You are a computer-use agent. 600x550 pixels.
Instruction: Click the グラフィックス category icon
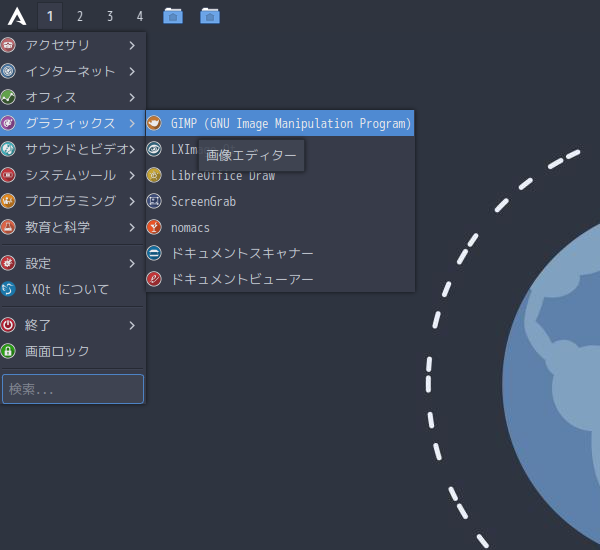8,123
